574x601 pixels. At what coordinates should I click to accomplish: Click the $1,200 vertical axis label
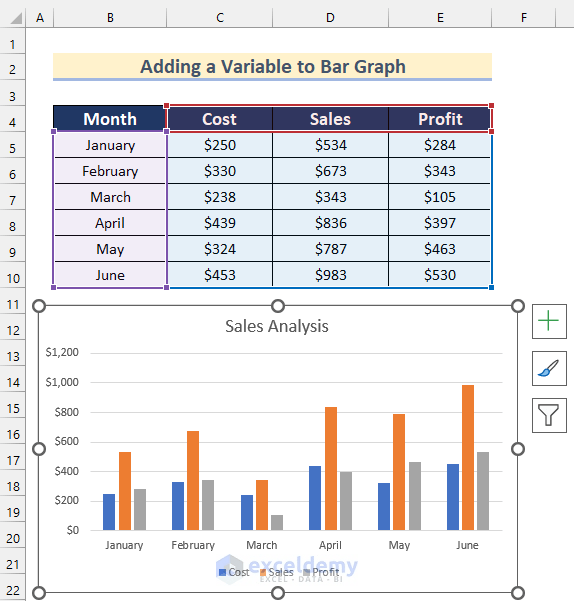pos(62,352)
